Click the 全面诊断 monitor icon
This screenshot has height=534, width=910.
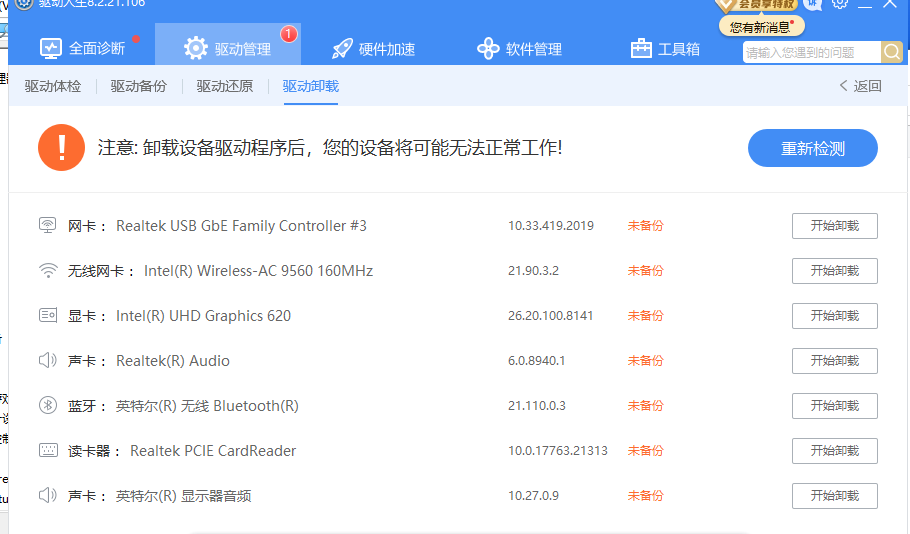point(50,49)
